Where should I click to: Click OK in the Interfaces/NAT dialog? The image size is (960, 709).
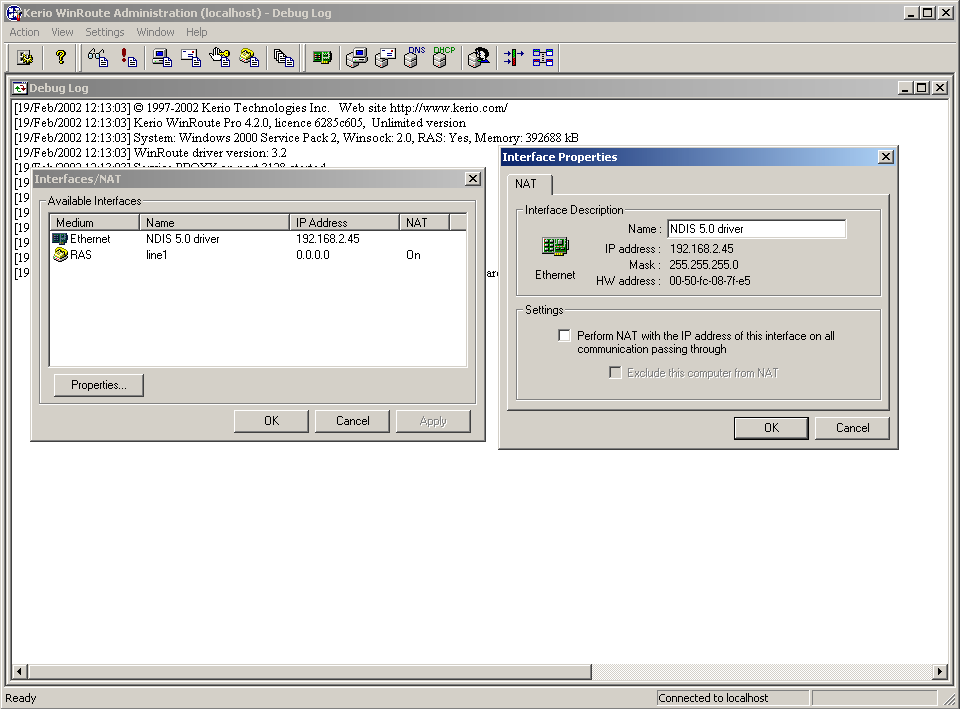[271, 421]
